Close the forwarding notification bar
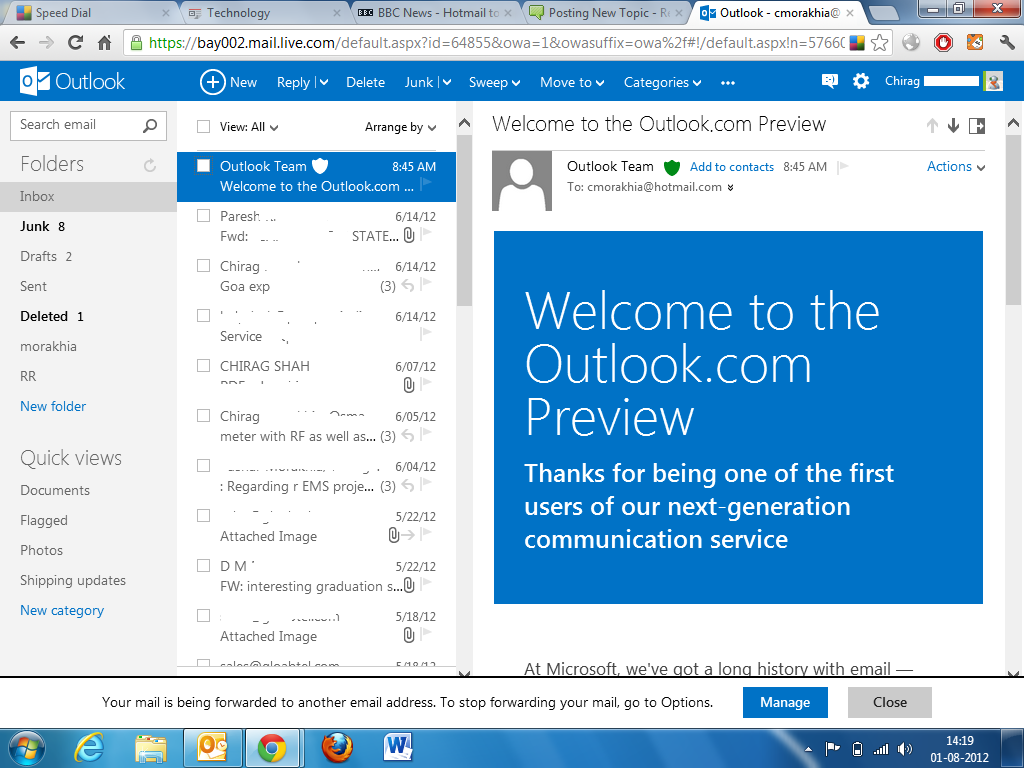Screen dimensions: 1024x768 889,702
